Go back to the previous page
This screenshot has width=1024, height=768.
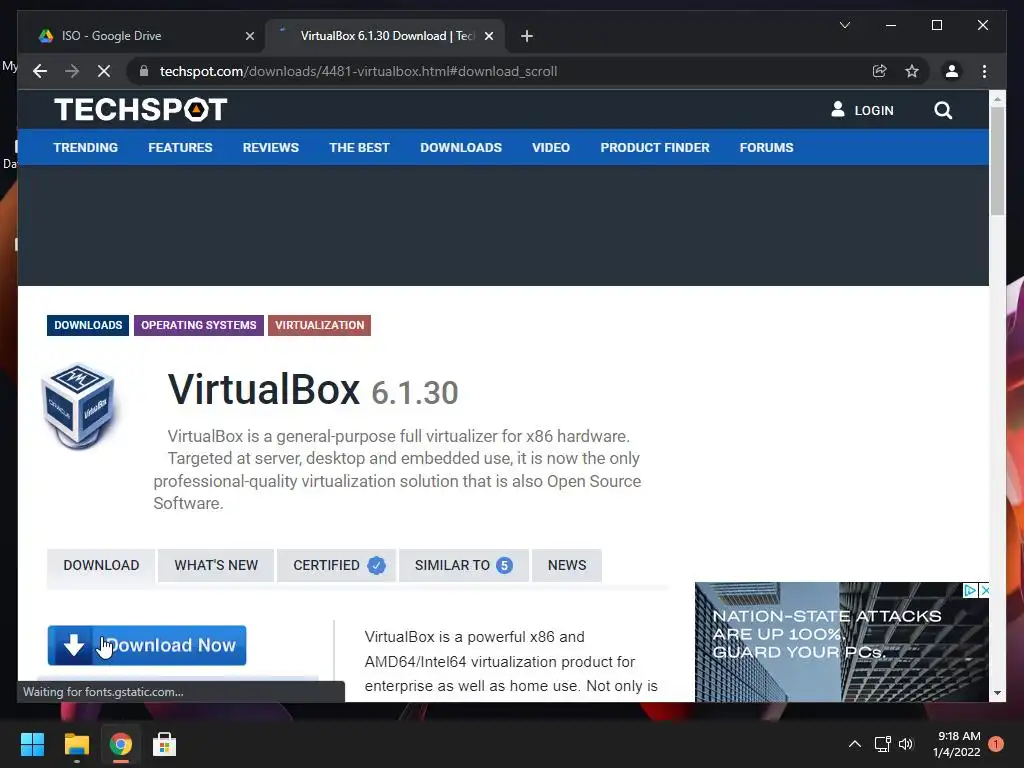(x=40, y=71)
